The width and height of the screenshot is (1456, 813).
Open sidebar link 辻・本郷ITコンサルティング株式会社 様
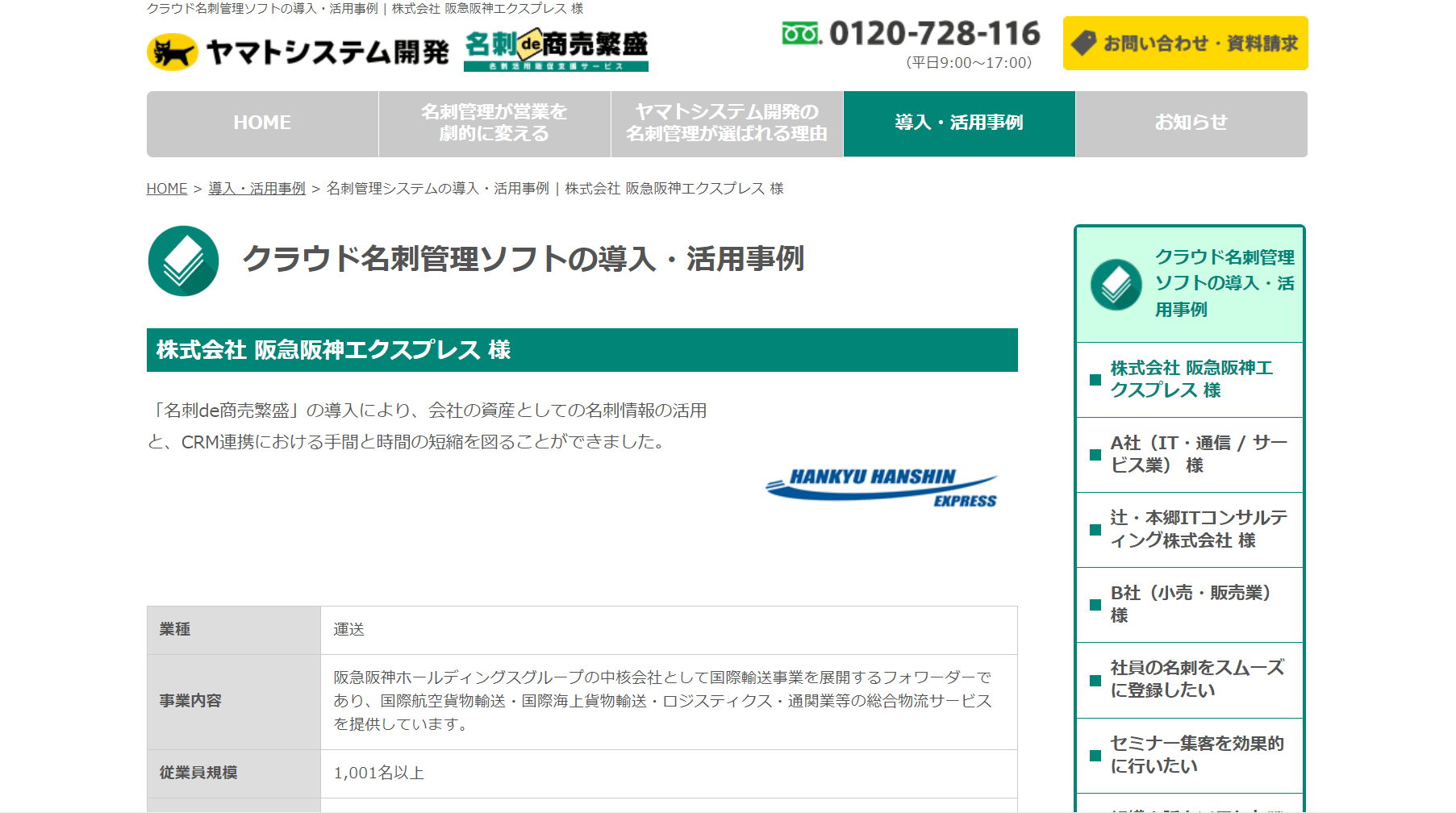click(1190, 530)
